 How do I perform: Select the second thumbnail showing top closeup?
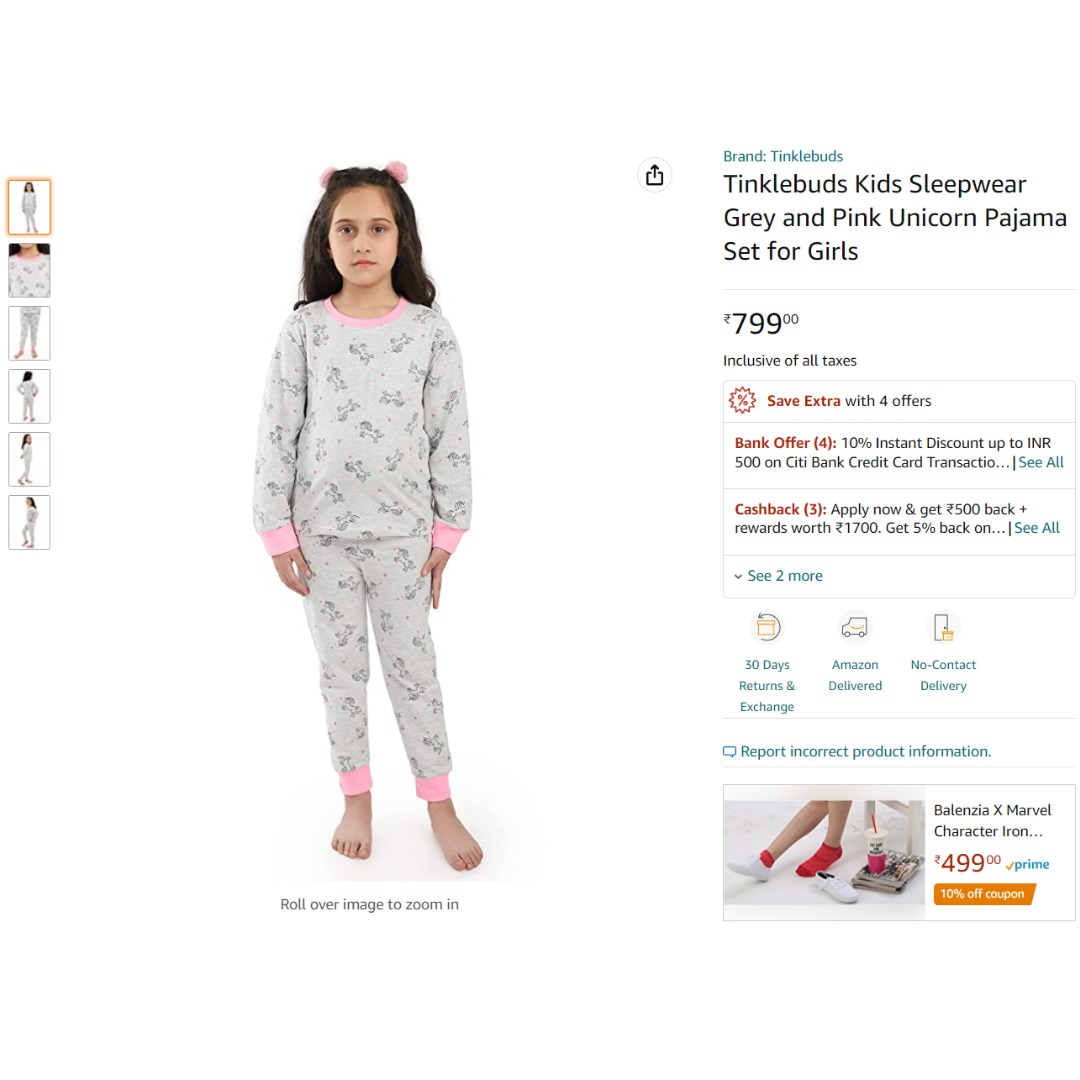29,270
